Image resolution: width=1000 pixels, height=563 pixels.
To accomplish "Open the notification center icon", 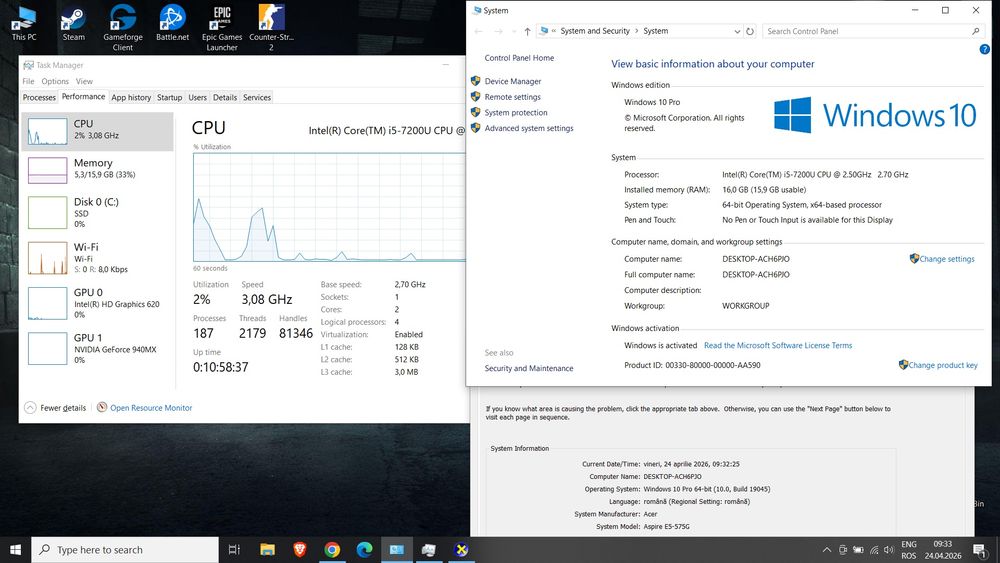I will tap(980, 550).
